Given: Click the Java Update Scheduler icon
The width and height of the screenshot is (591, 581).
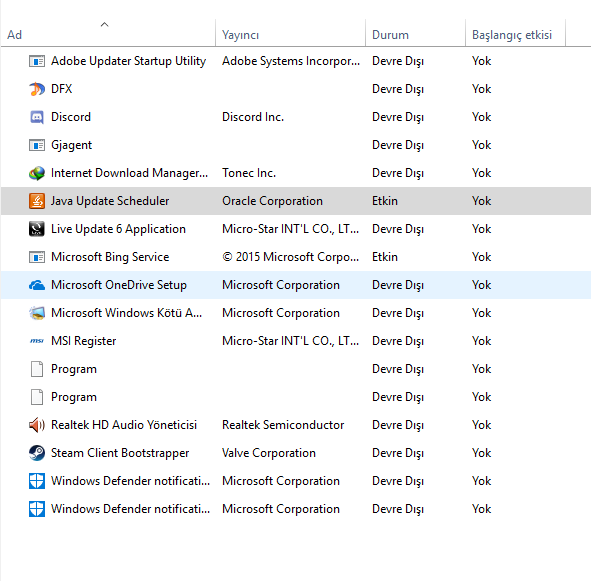Looking at the screenshot, I should pyautogui.click(x=37, y=201).
